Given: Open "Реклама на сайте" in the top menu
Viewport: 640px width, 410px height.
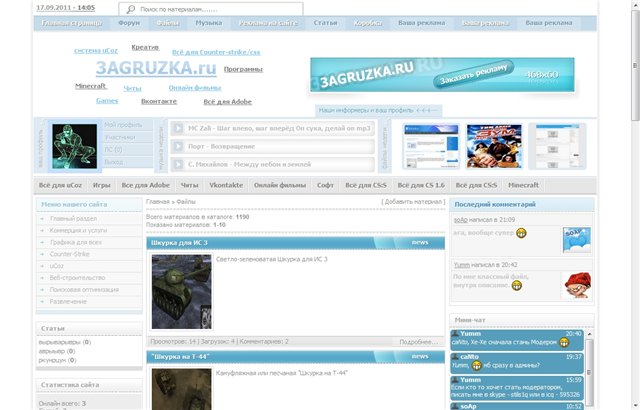Looking at the screenshot, I should tap(268, 23).
